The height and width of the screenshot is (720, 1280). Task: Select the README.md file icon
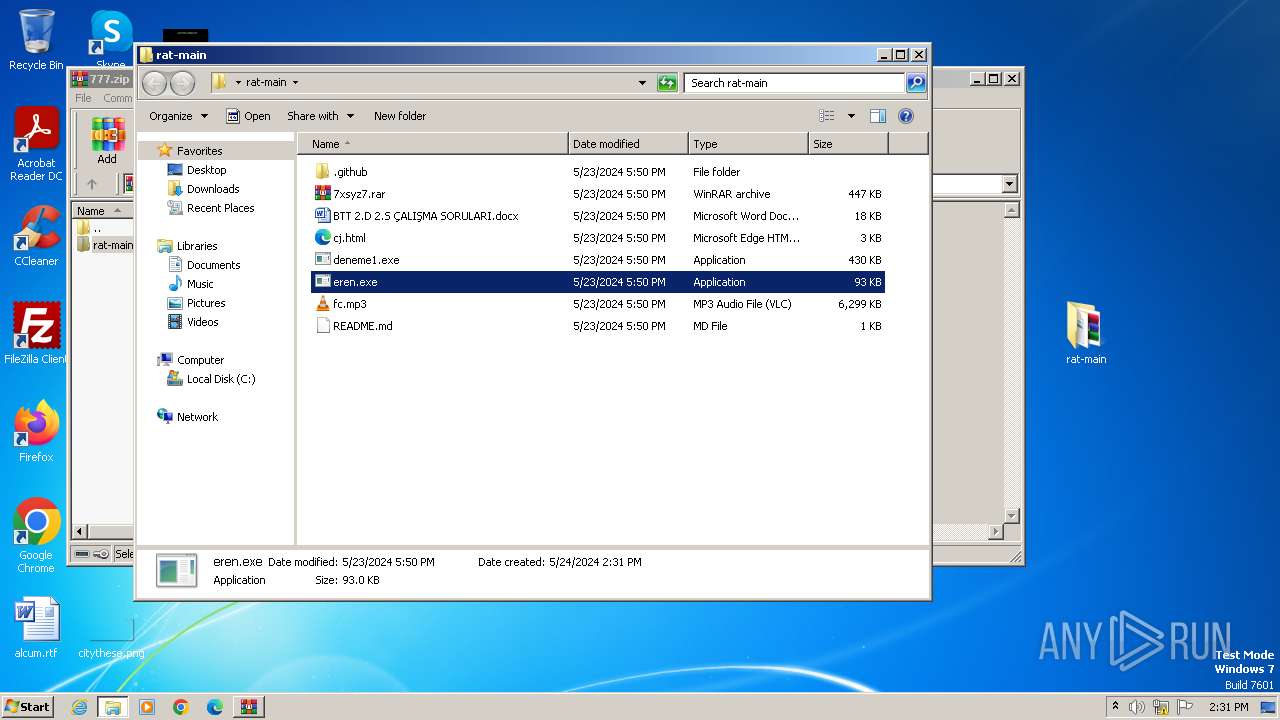[x=322, y=326]
